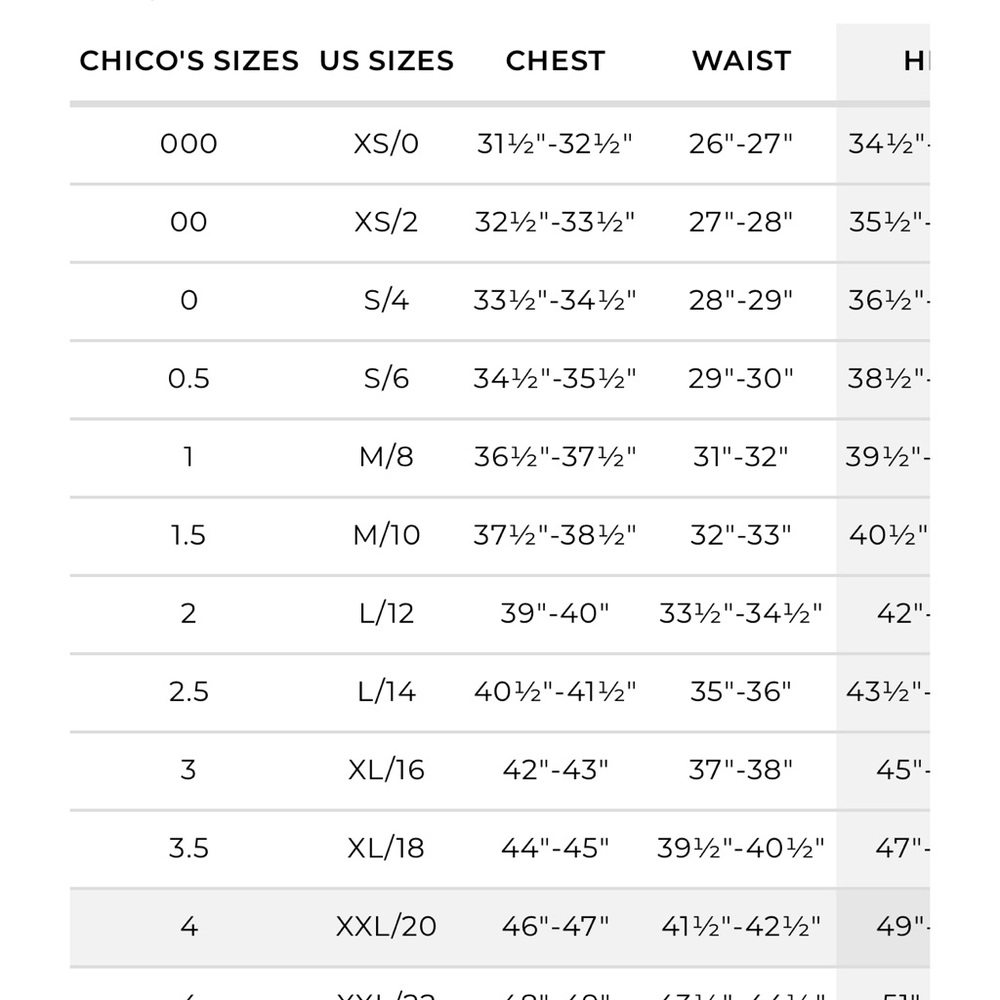Select chest measurement 34½"-35½"
Screen dimensions: 1000x1000
coord(555,379)
